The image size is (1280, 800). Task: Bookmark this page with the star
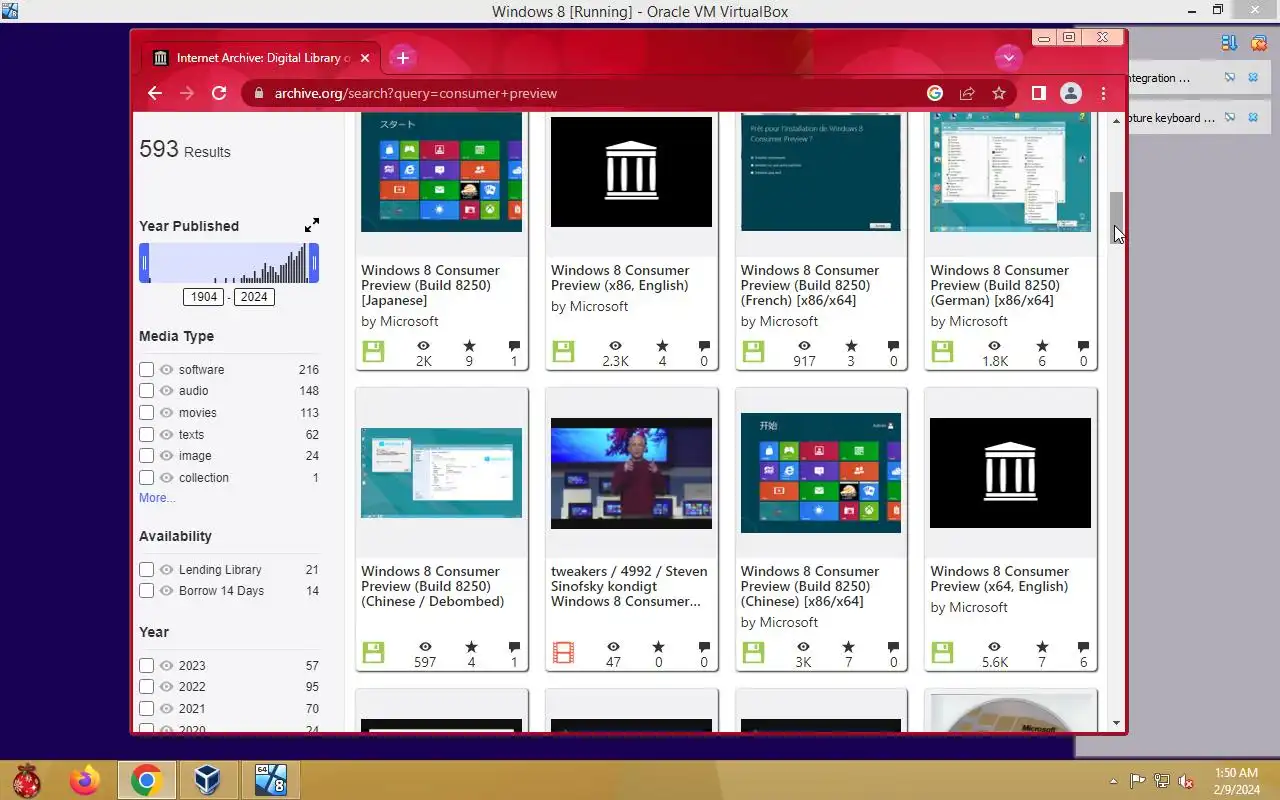tap(999, 93)
